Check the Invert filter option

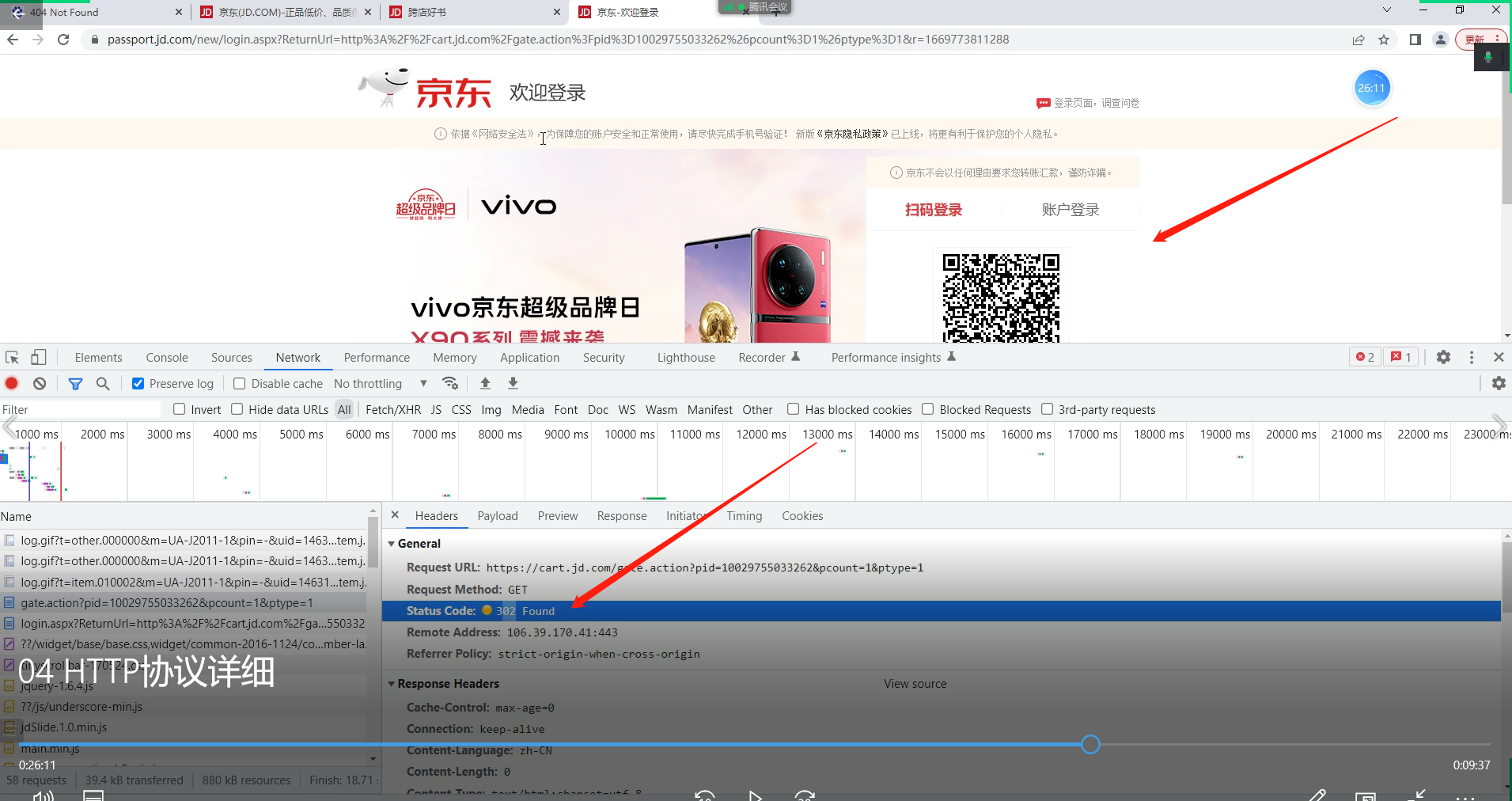[x=180, y=409]
